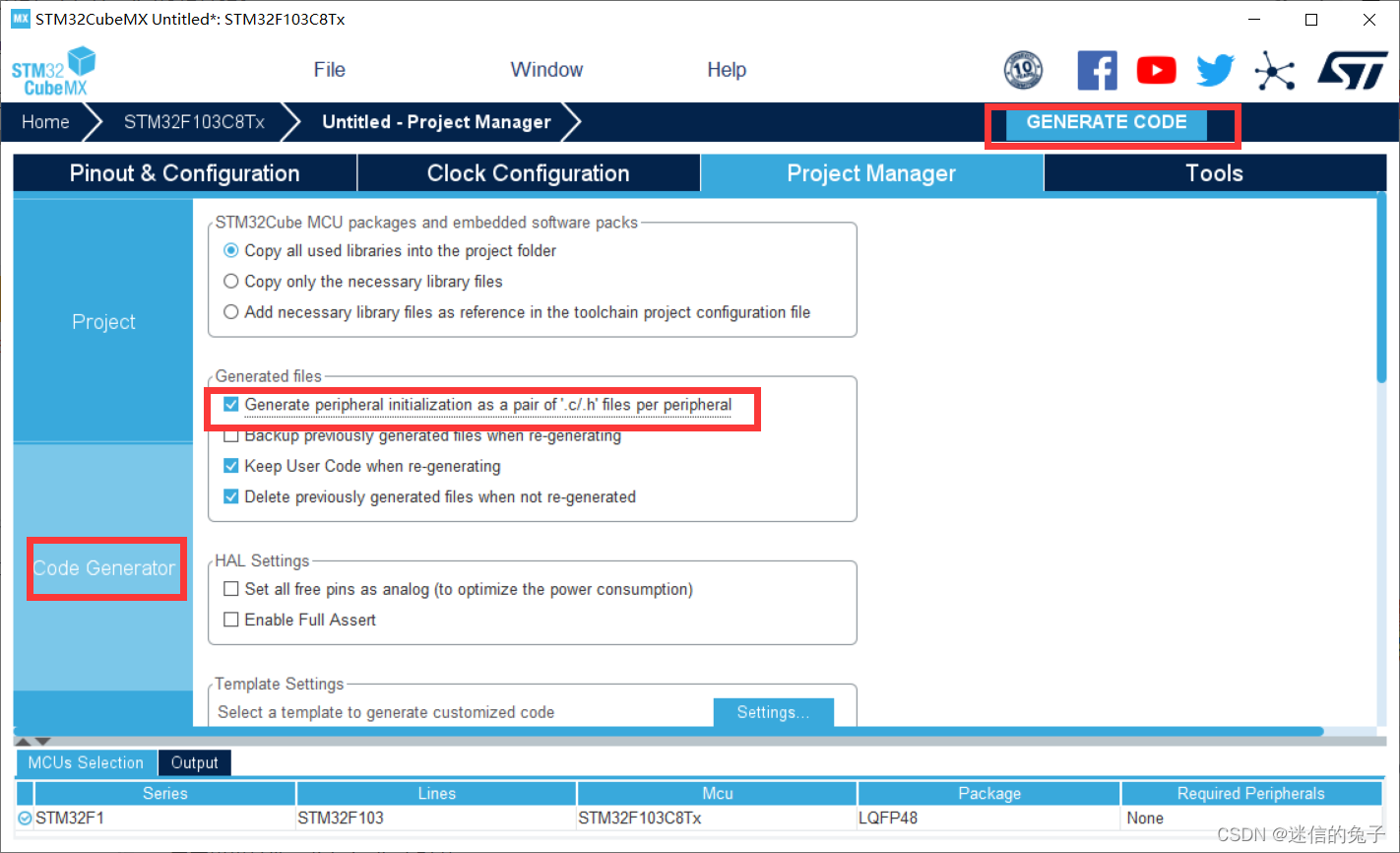Image resolution: width=1400 pixels, height=853 pixels.
Task: Enable Set all free pins as analog
Action: coord(230,589)
